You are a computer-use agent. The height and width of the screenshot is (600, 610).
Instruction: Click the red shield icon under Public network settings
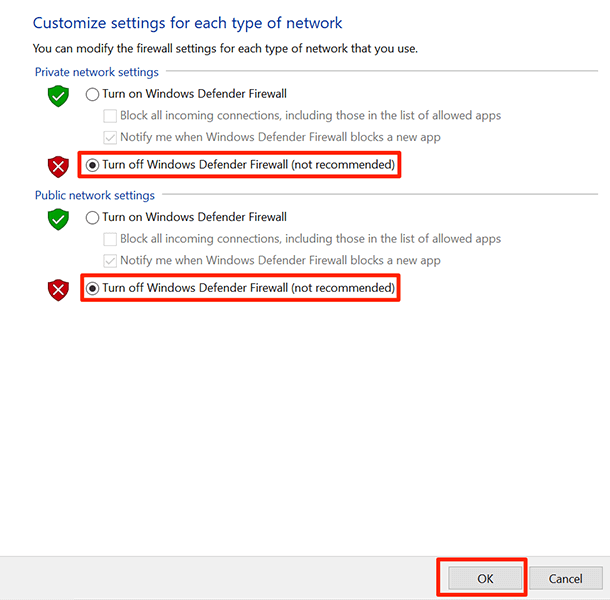(x=60, y=289)
